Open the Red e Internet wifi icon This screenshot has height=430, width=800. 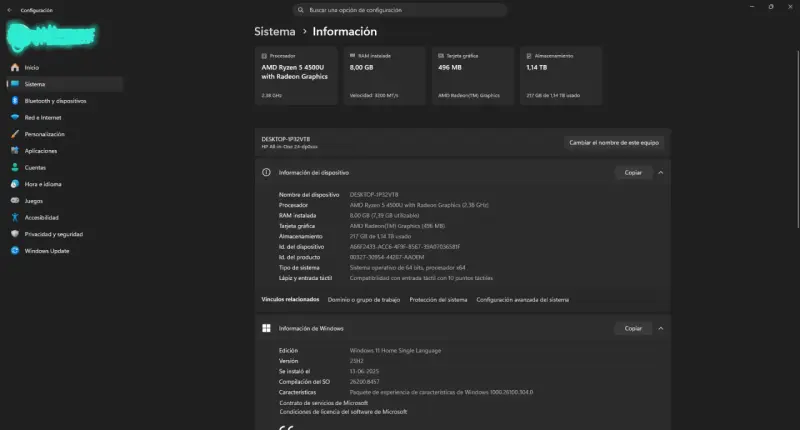coord(15,117)
